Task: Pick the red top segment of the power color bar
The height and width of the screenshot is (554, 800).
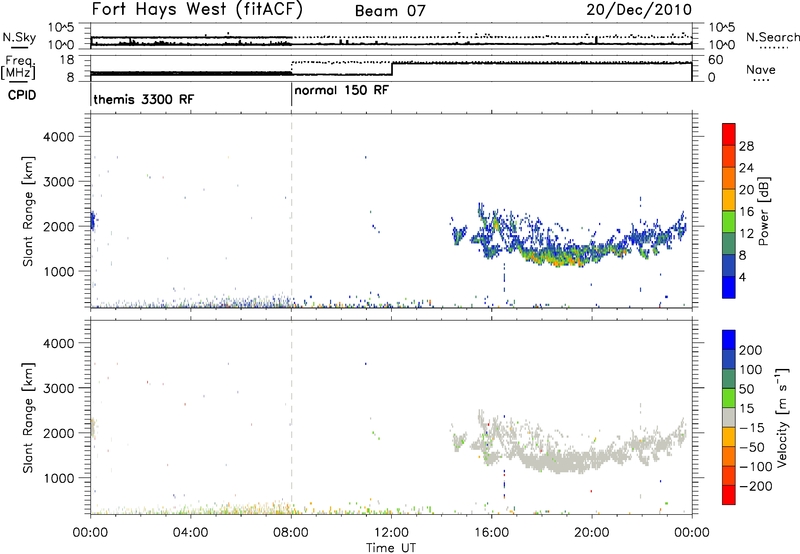Action: pyautogui.click(x=729, y=134)
